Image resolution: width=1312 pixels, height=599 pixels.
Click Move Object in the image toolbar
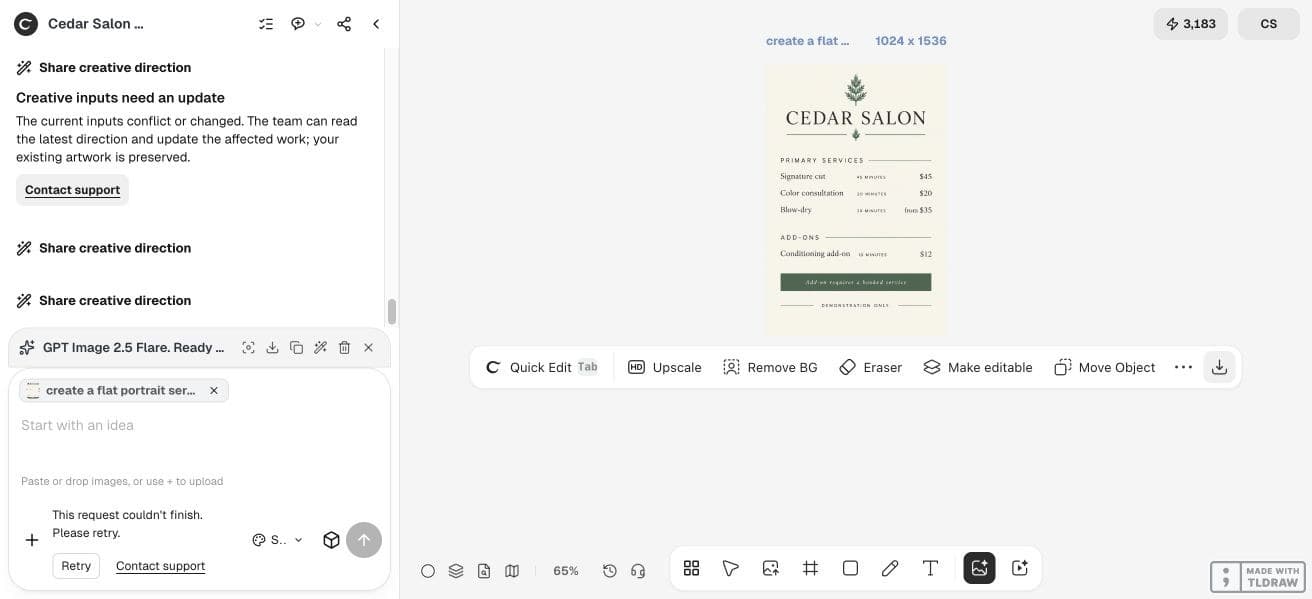click(1104, 367)
